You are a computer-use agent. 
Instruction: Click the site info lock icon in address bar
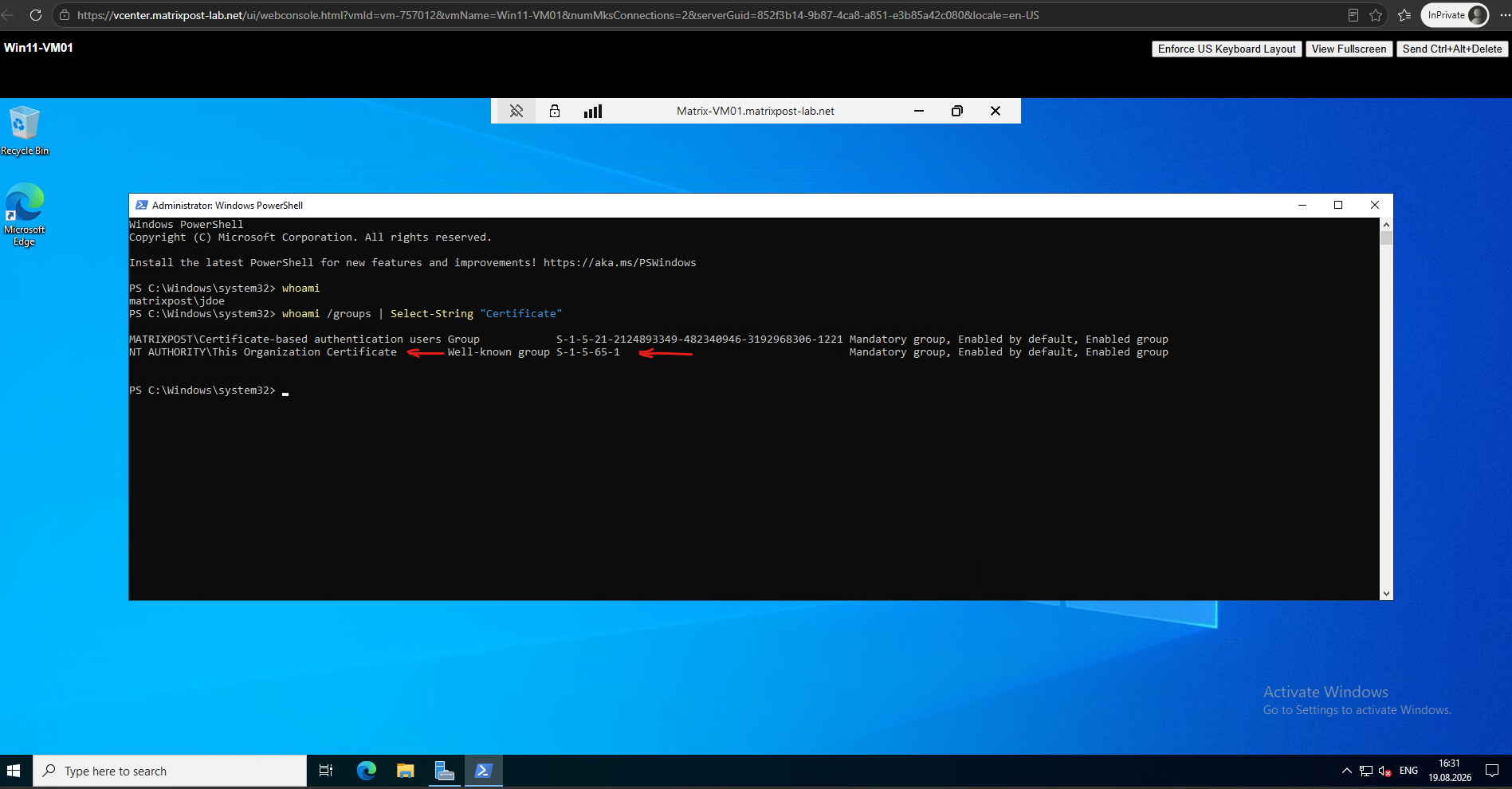click(x=65, y=15)
